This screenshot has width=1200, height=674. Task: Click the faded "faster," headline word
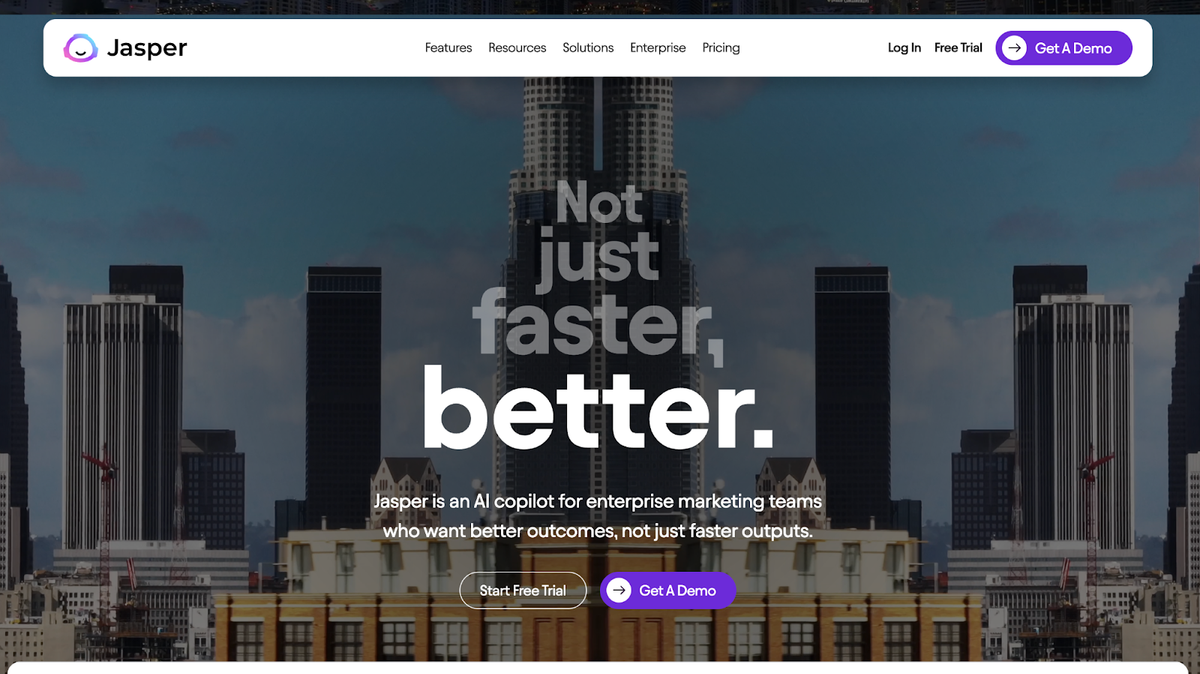(x=598, y=322)
